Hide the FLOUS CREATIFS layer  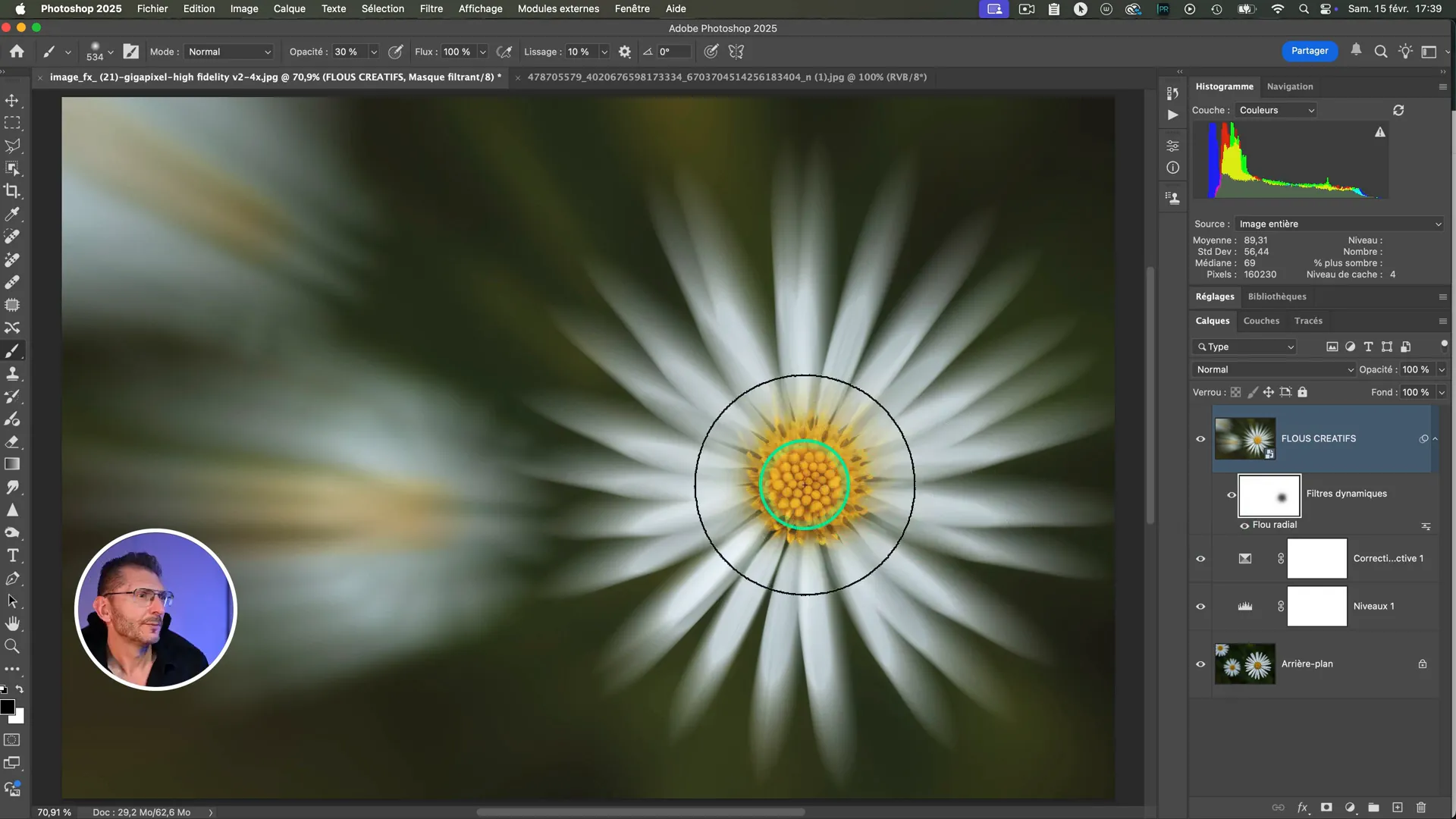1200,438
